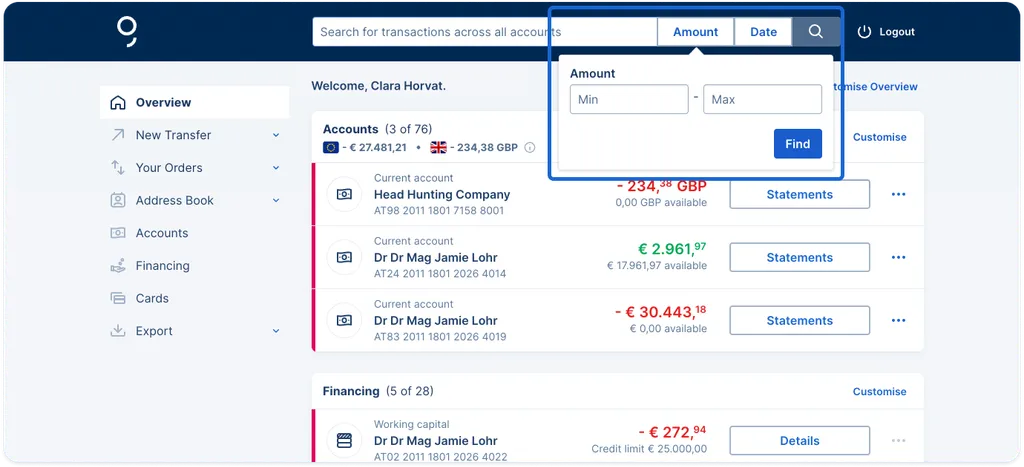The height and width of the screenshot is (467, 1024).
Task: Click the bank logo in header
Action: coord(126,31)
